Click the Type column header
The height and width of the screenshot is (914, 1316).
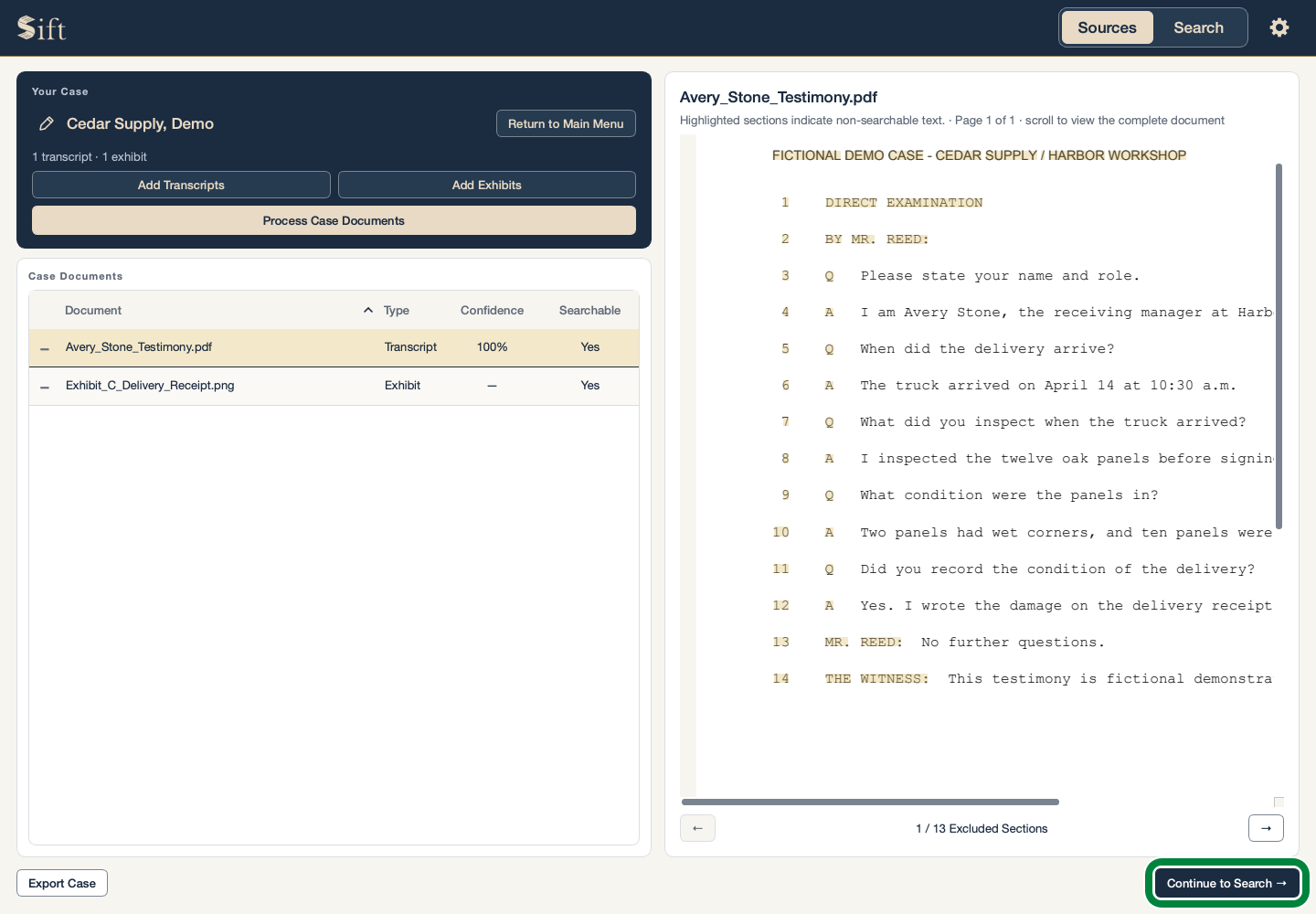tap(397, 310)
